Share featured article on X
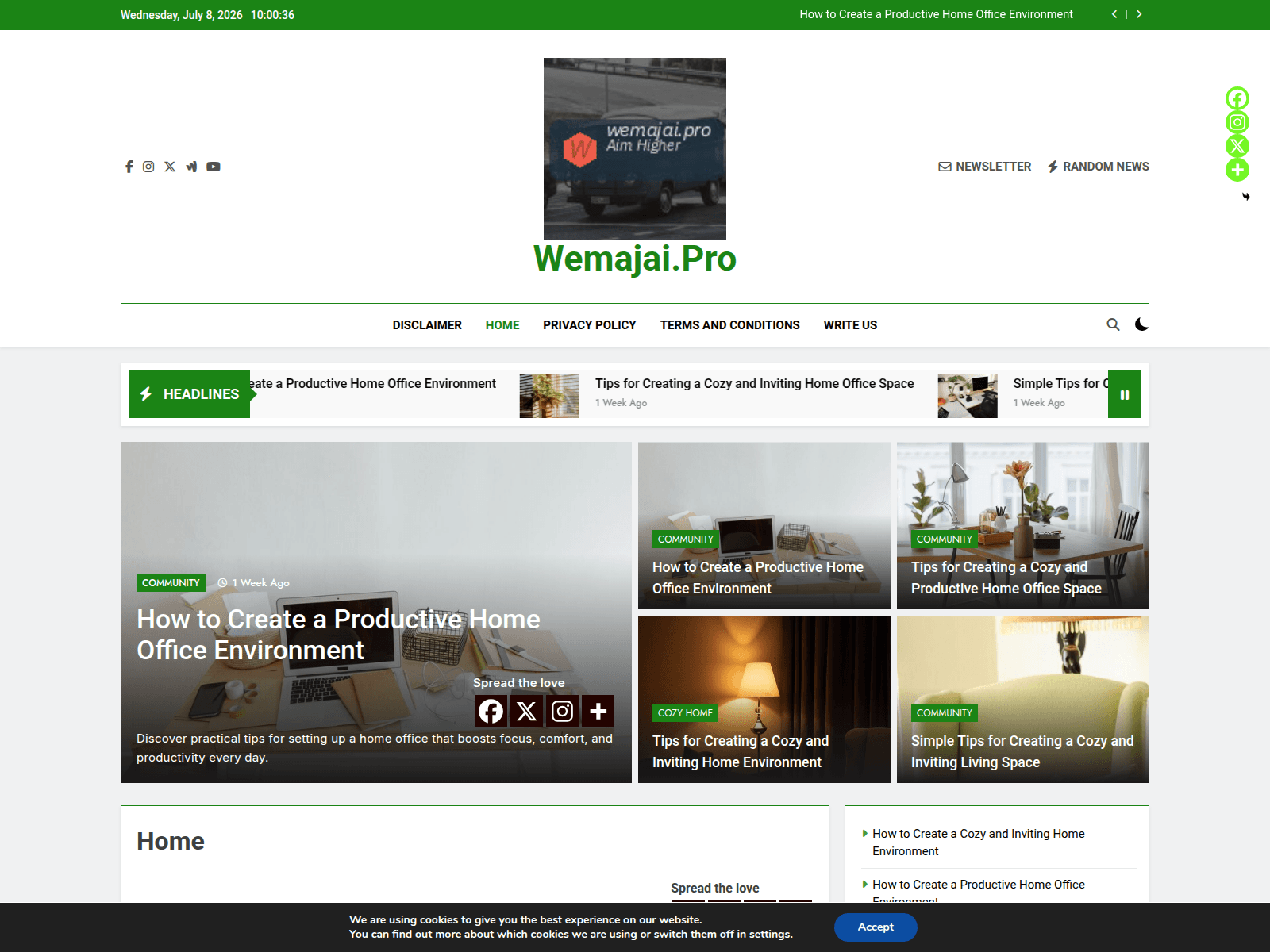Viewport: 1270px width, 952px height. (x=527, y=712)
